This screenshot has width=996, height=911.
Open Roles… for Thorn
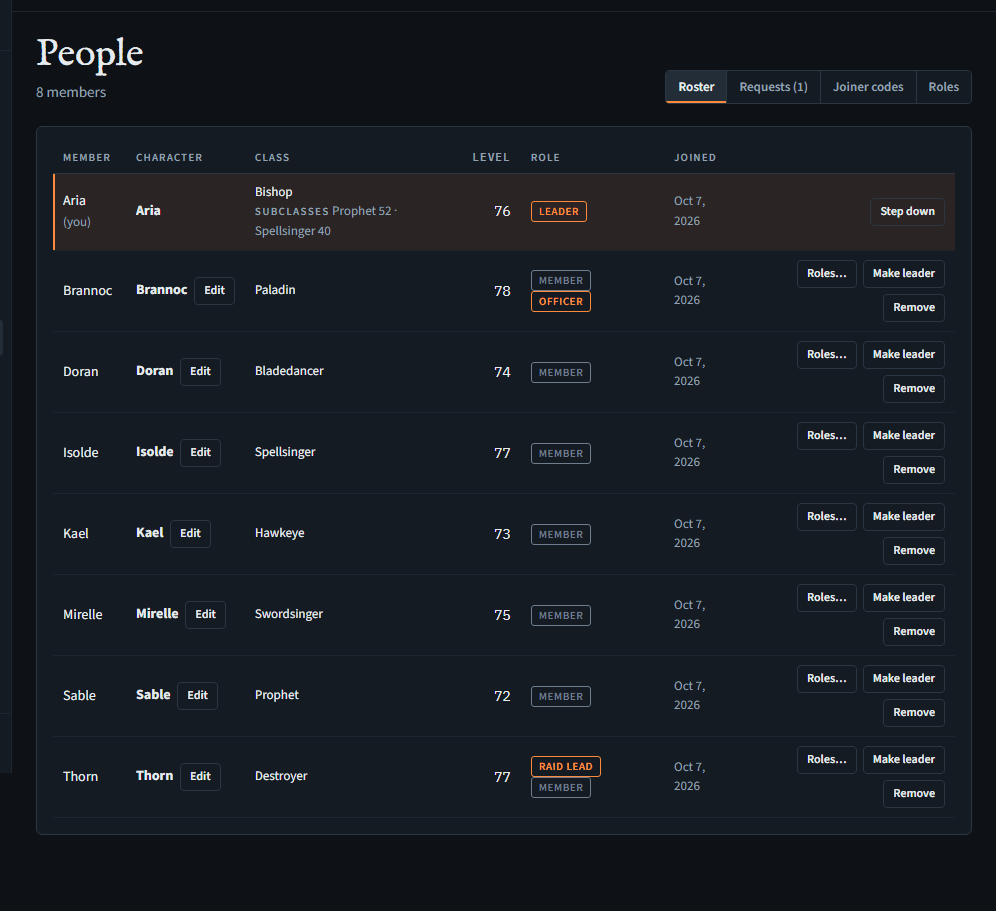pos(826,760)
